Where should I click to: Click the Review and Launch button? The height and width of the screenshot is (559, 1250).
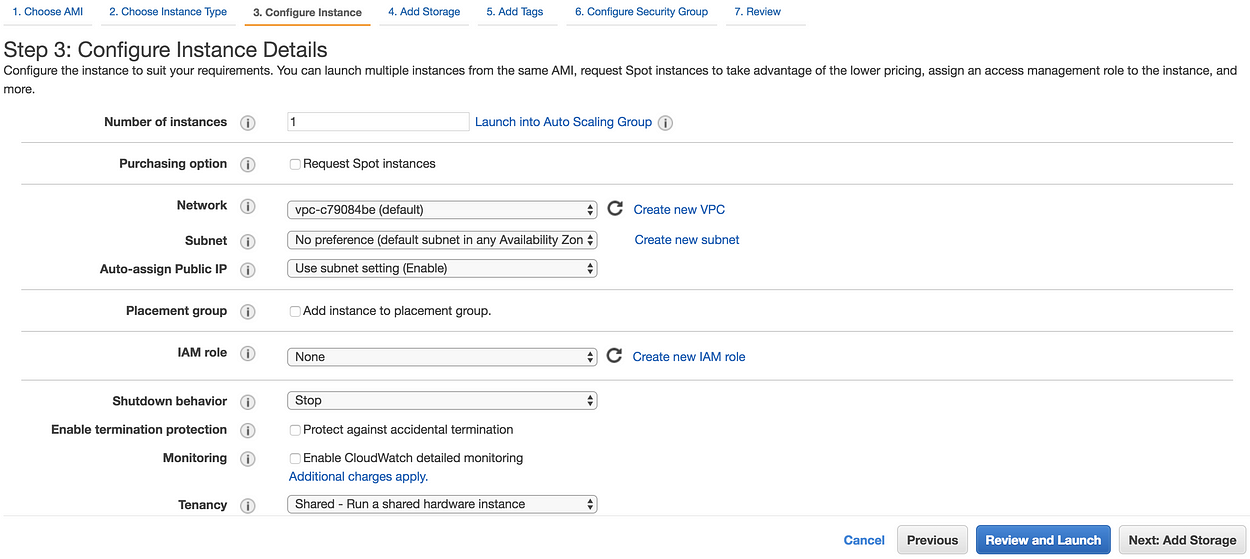click(x=1043, y=540)
